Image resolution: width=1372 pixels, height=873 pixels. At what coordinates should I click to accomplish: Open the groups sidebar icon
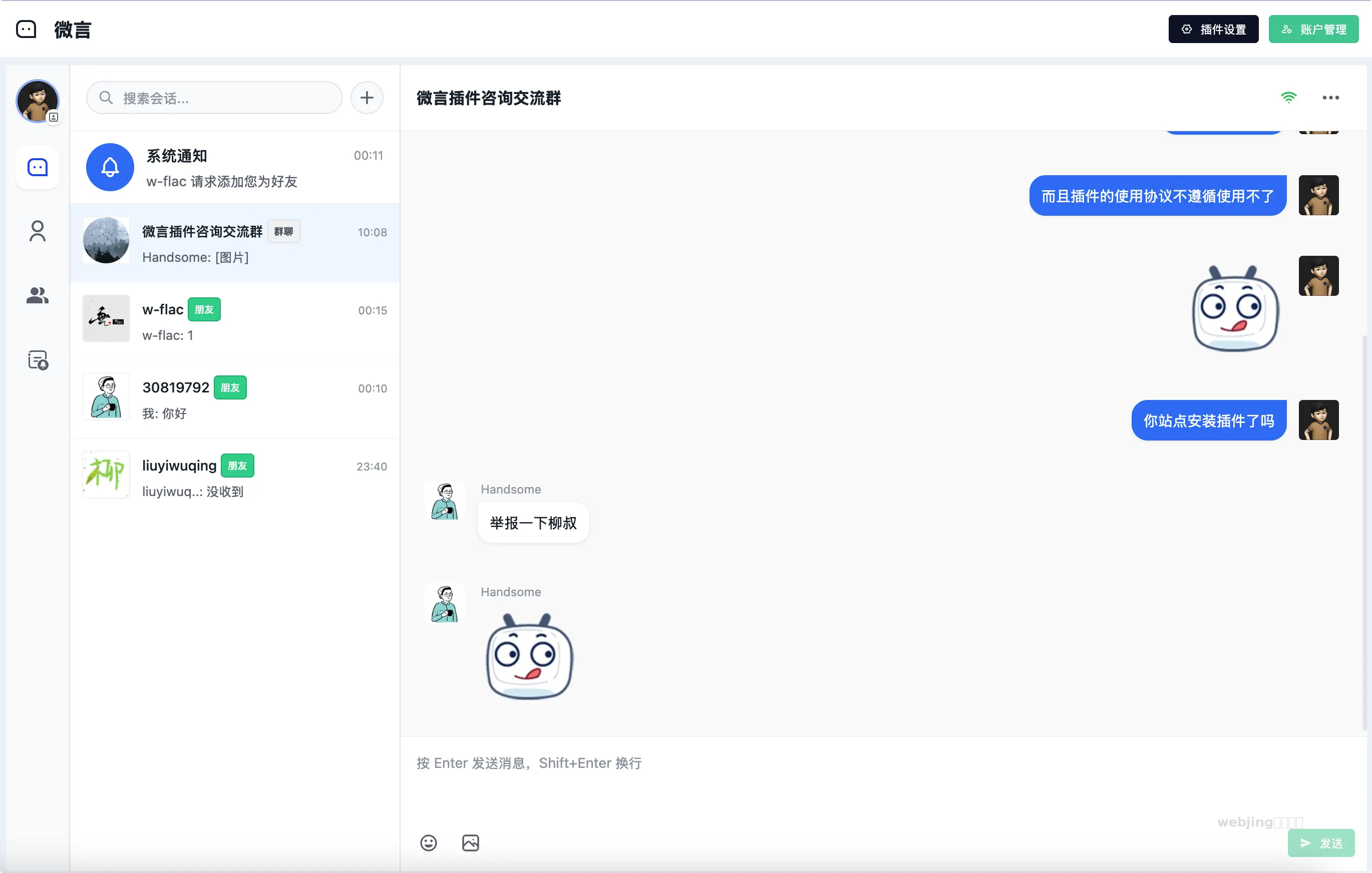[38, 295]
